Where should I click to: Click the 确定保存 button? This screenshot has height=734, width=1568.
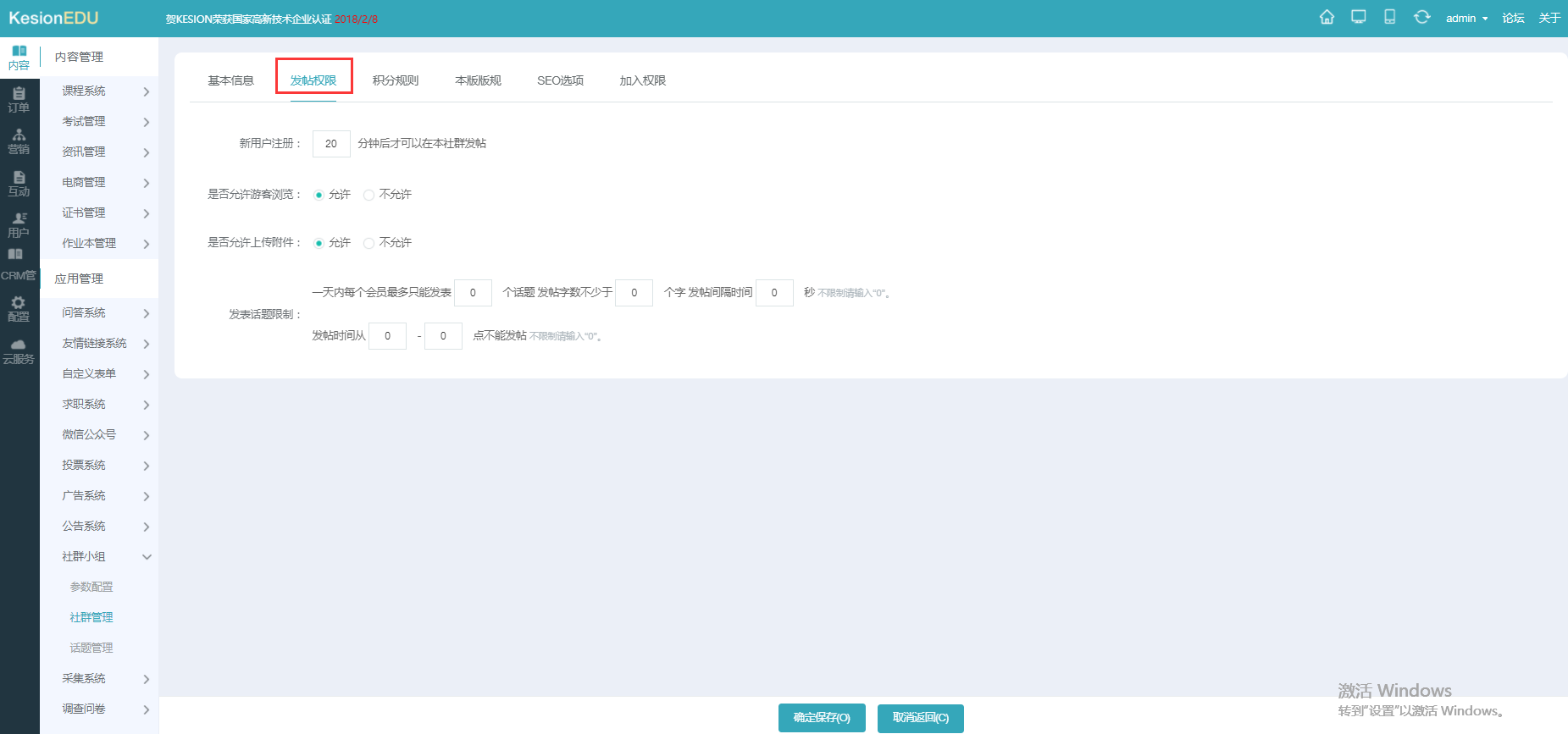pos(822,718)
